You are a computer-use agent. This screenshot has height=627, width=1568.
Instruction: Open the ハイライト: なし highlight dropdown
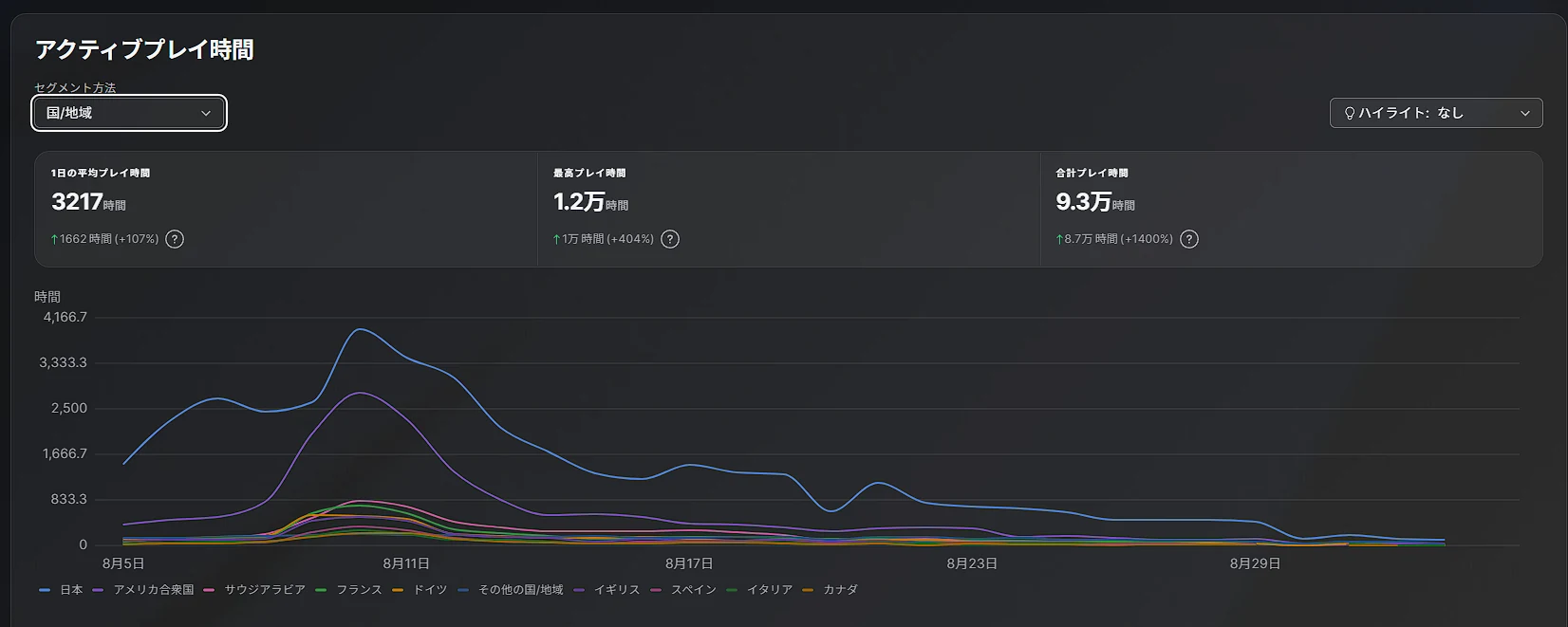coord(1436,113)
